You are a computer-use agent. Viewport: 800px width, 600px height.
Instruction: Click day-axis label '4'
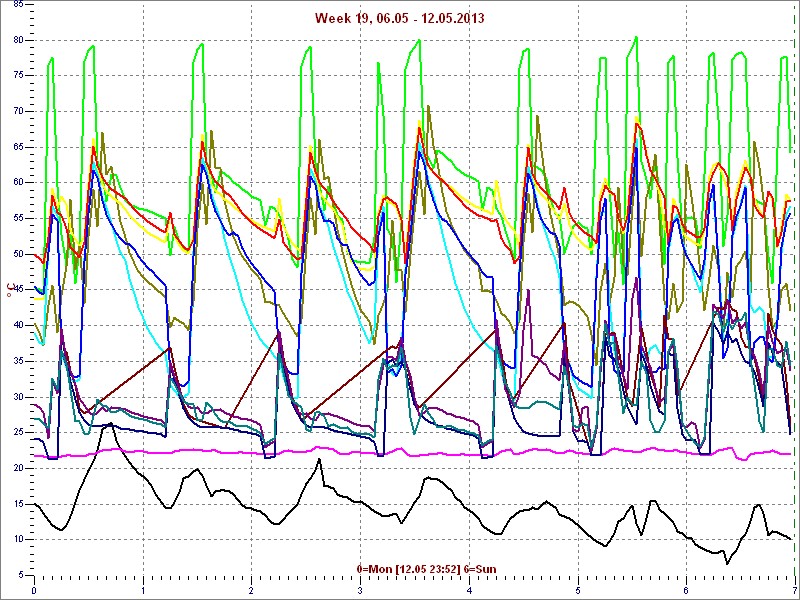469,591
